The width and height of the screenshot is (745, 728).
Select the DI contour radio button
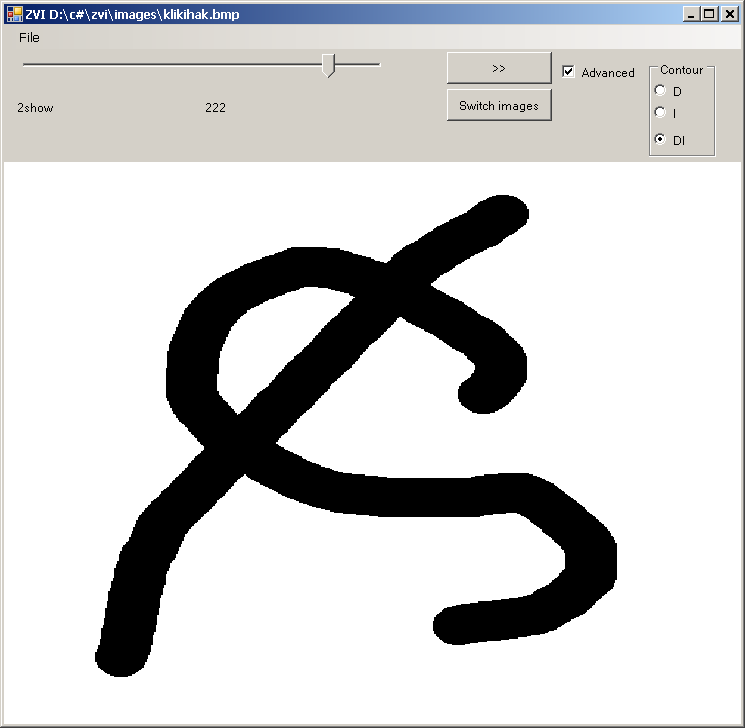[x=660, y=139]
